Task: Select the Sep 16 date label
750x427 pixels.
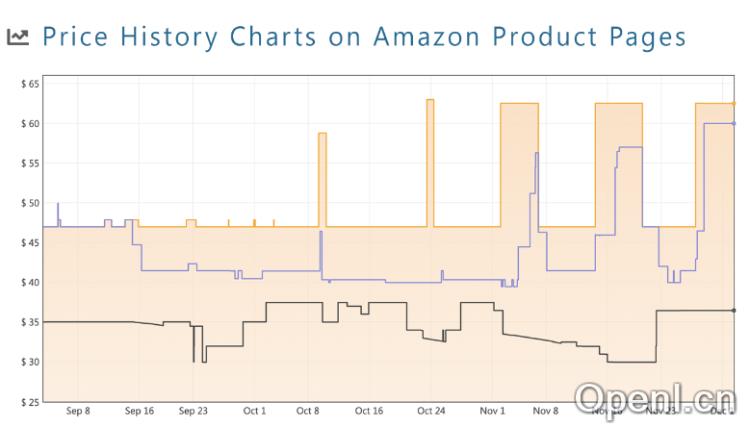Action: 139,410
